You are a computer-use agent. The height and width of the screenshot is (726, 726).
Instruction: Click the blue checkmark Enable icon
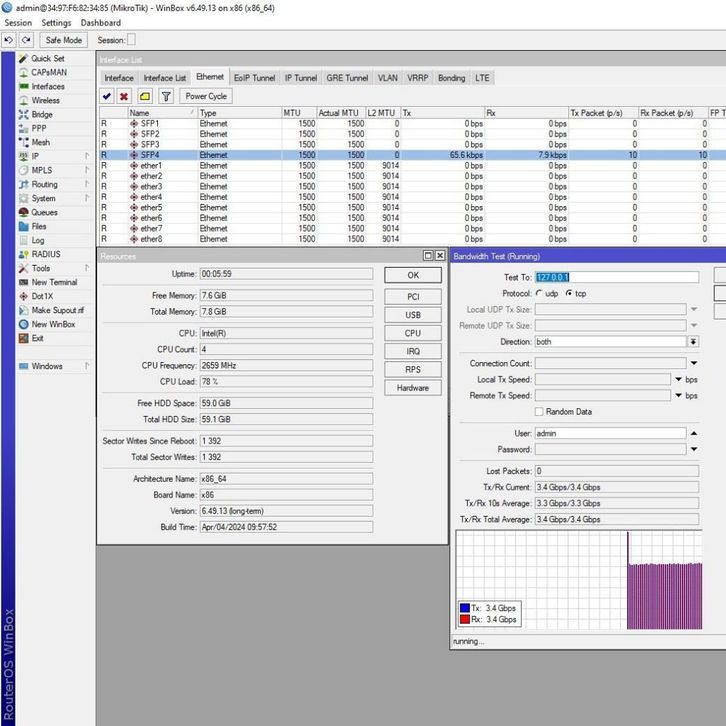(x=107, y=96)
